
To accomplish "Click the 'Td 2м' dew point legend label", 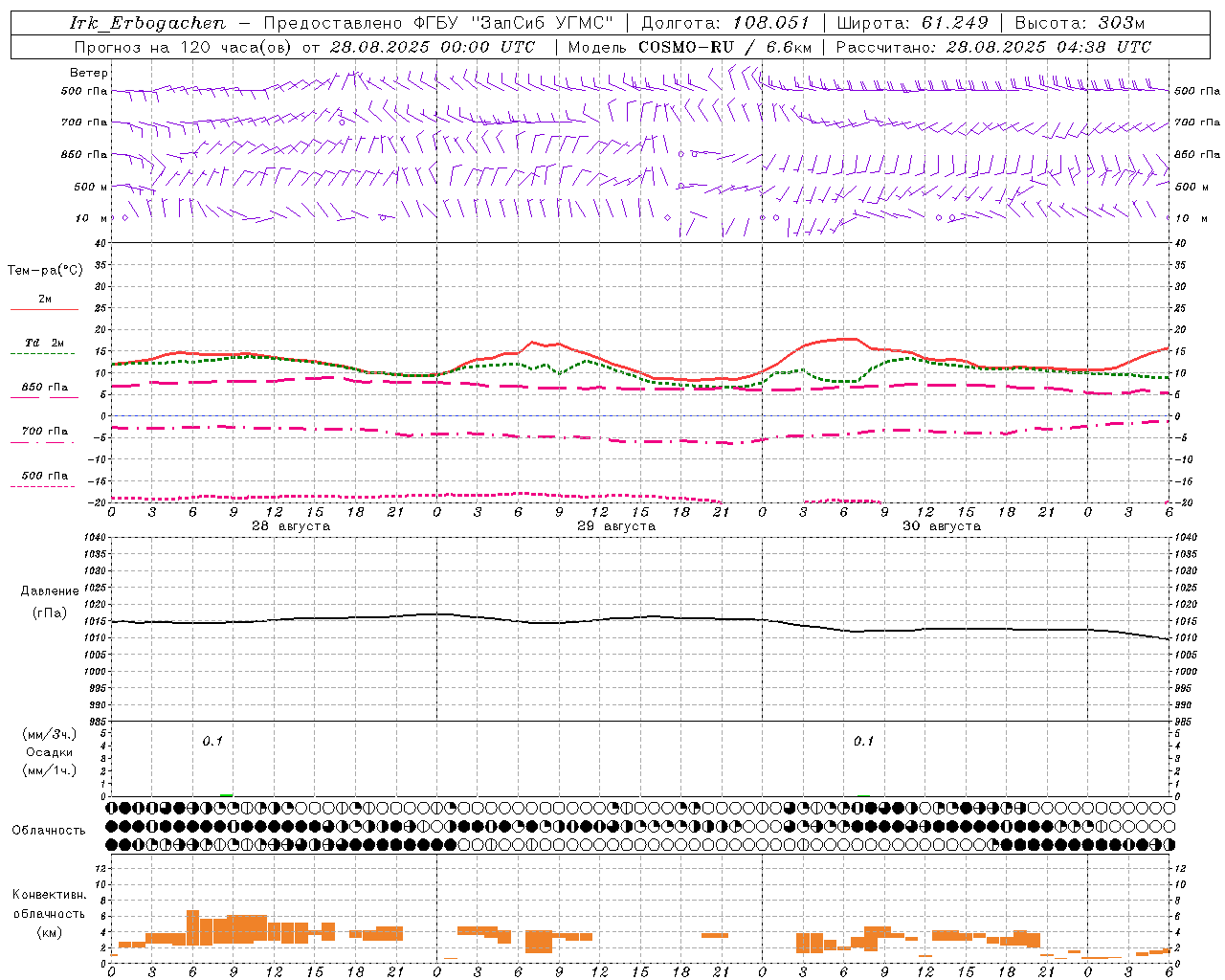I will 45,343.
